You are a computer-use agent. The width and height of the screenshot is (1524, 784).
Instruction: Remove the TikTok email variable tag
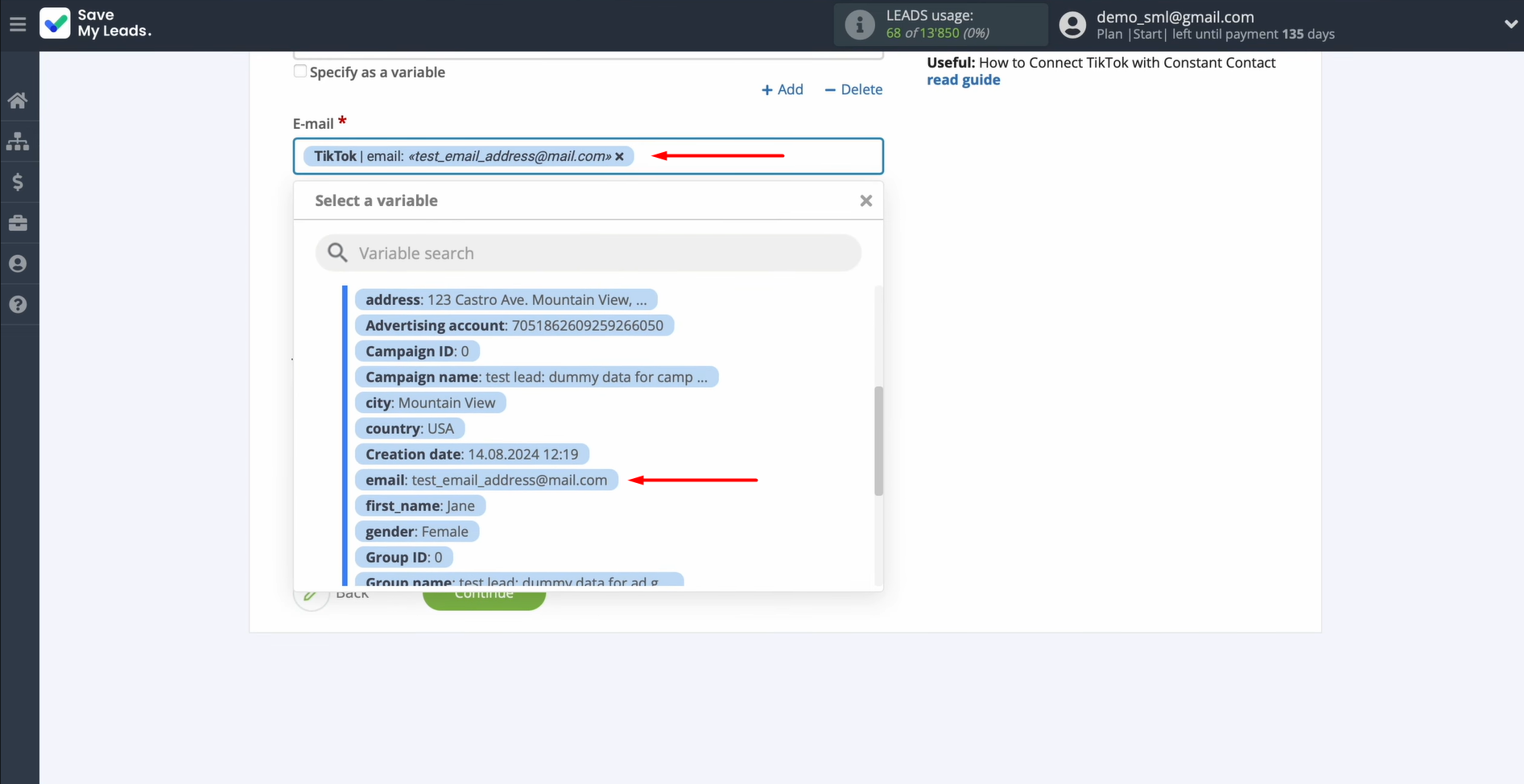(619, 156)
